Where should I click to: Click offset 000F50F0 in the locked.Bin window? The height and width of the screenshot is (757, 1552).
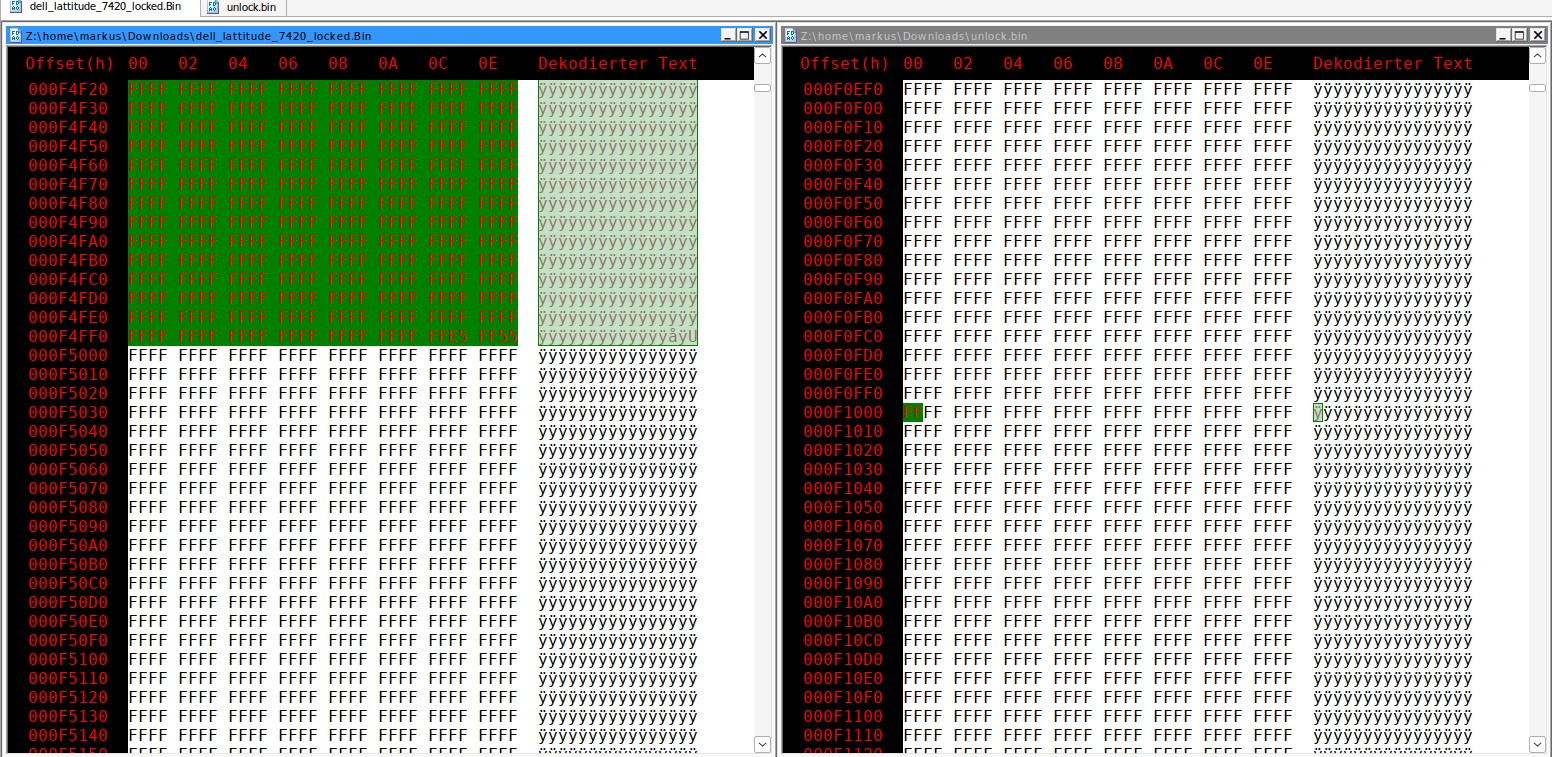[x=68, y=641]
